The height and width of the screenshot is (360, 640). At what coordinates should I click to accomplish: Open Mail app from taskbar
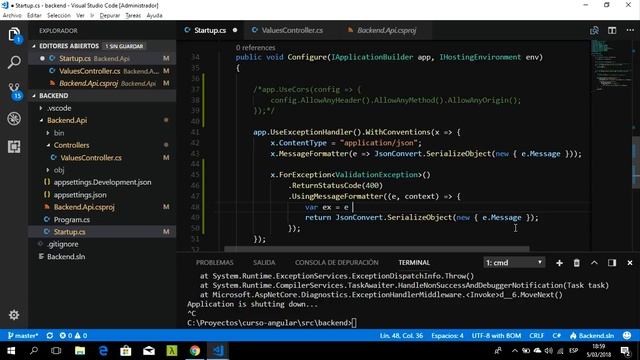(x=149, y=351)
